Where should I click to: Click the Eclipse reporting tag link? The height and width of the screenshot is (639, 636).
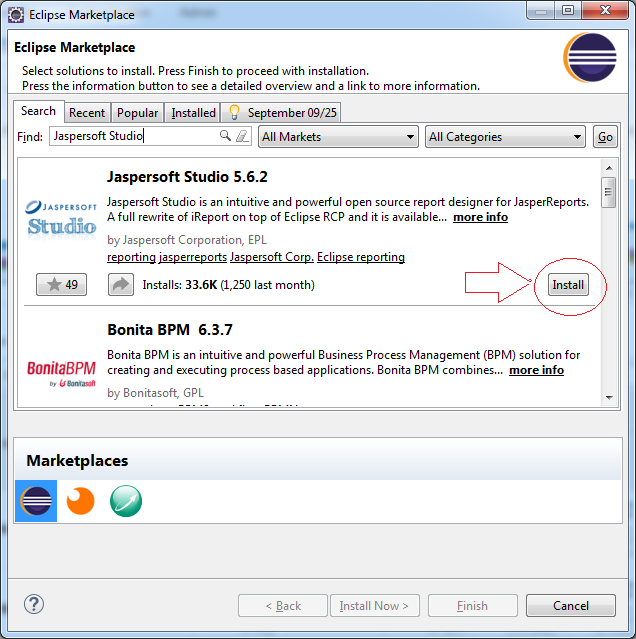(361, 257)
